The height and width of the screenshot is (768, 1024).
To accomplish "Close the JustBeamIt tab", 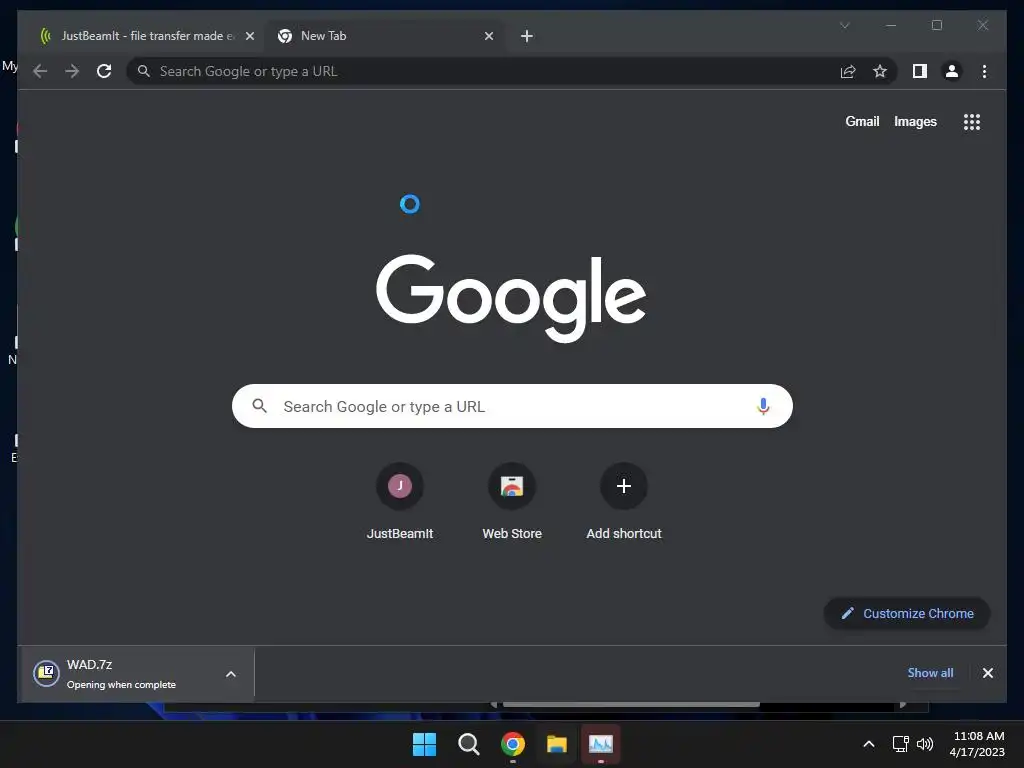I will pyautogui.click(x=249, y=36).
